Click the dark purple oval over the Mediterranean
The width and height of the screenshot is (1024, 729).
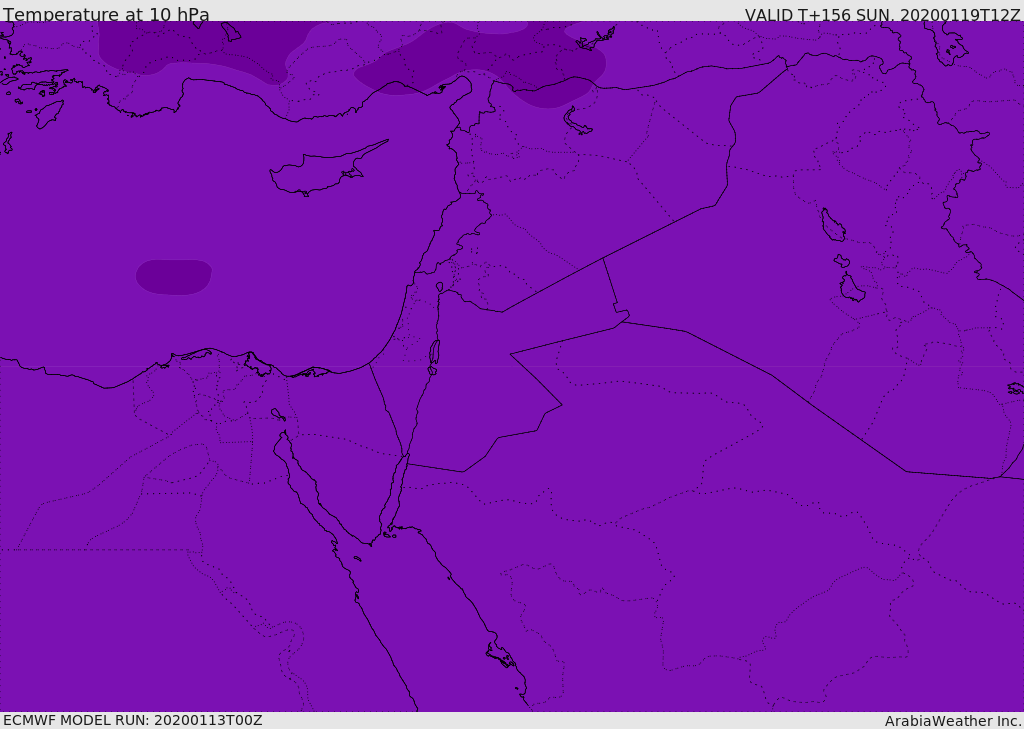point(174,277)
